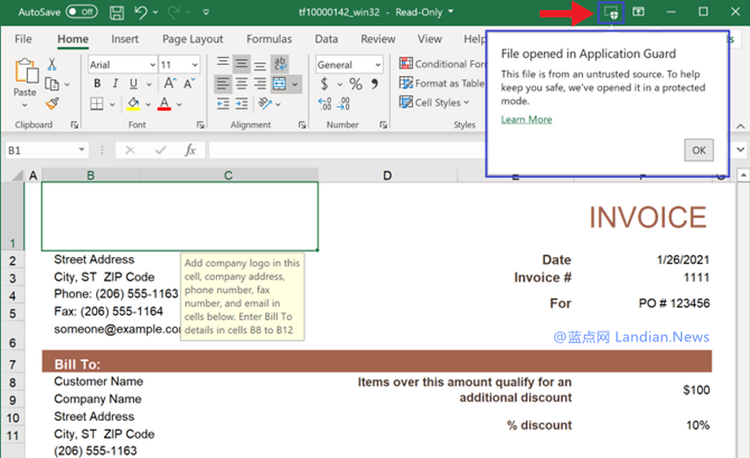Switch to the Insert tab
The width and height of the screenshot is (750, 458).
point(125,39)
